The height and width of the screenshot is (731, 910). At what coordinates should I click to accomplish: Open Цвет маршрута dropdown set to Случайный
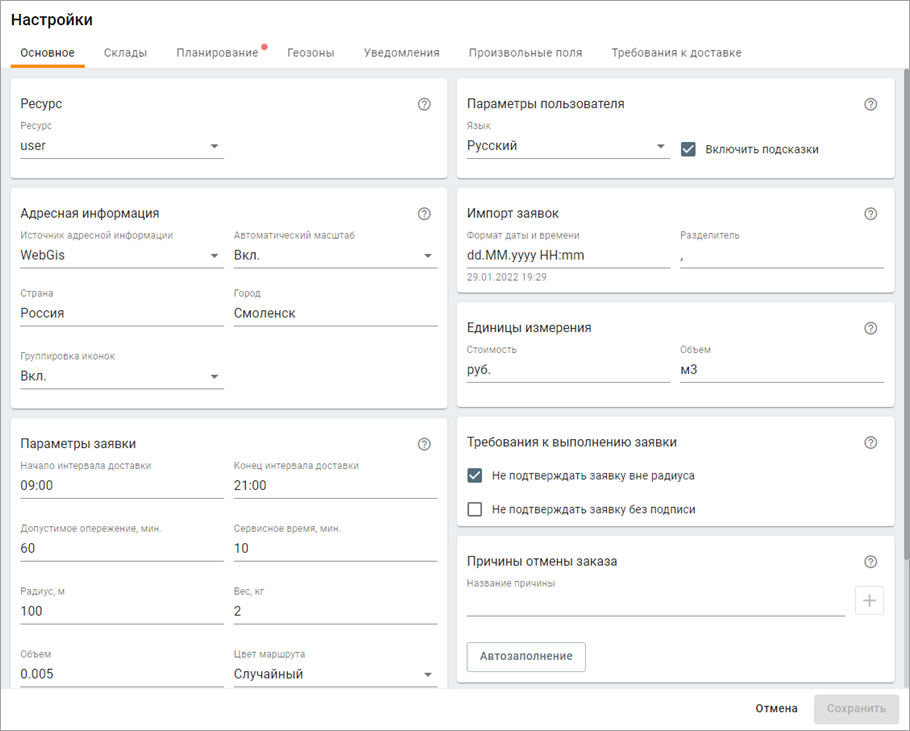[x=334, y=674]
